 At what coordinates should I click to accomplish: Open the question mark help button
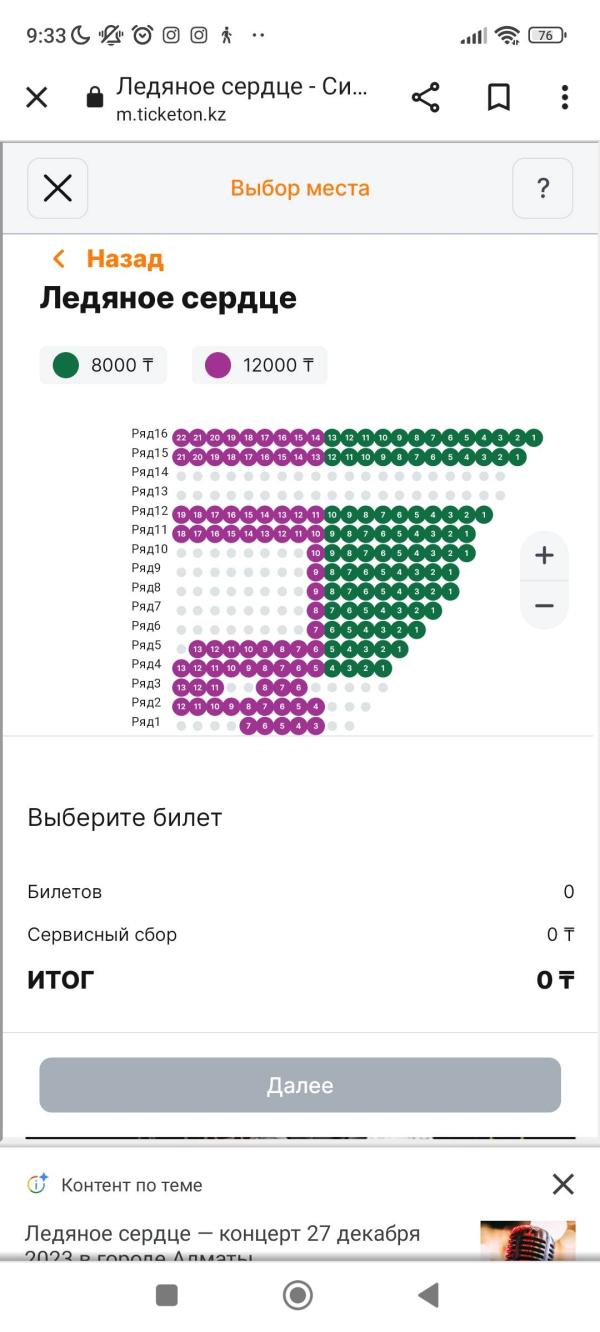pos(543,188)
